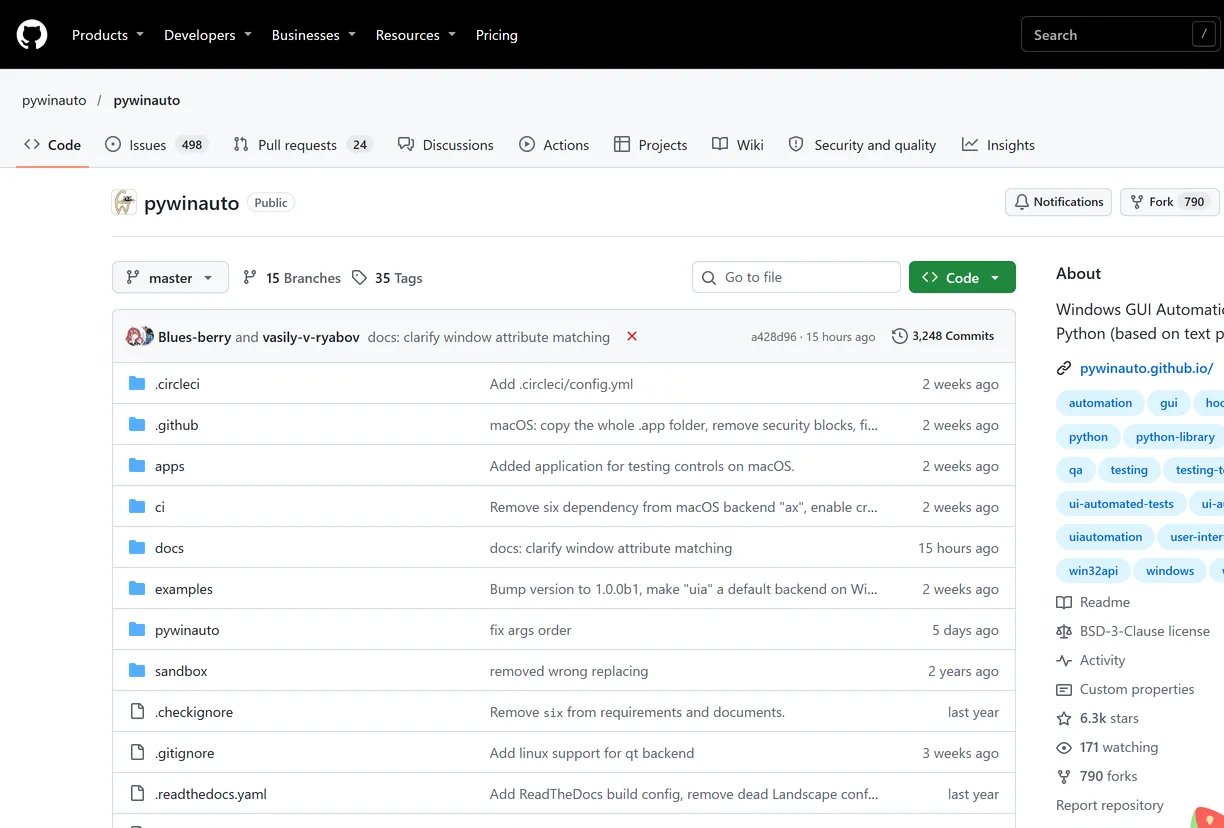The width and height of the screenshot is (1224, 828).
Task: Expand the Resources menu
Action: 415,35
